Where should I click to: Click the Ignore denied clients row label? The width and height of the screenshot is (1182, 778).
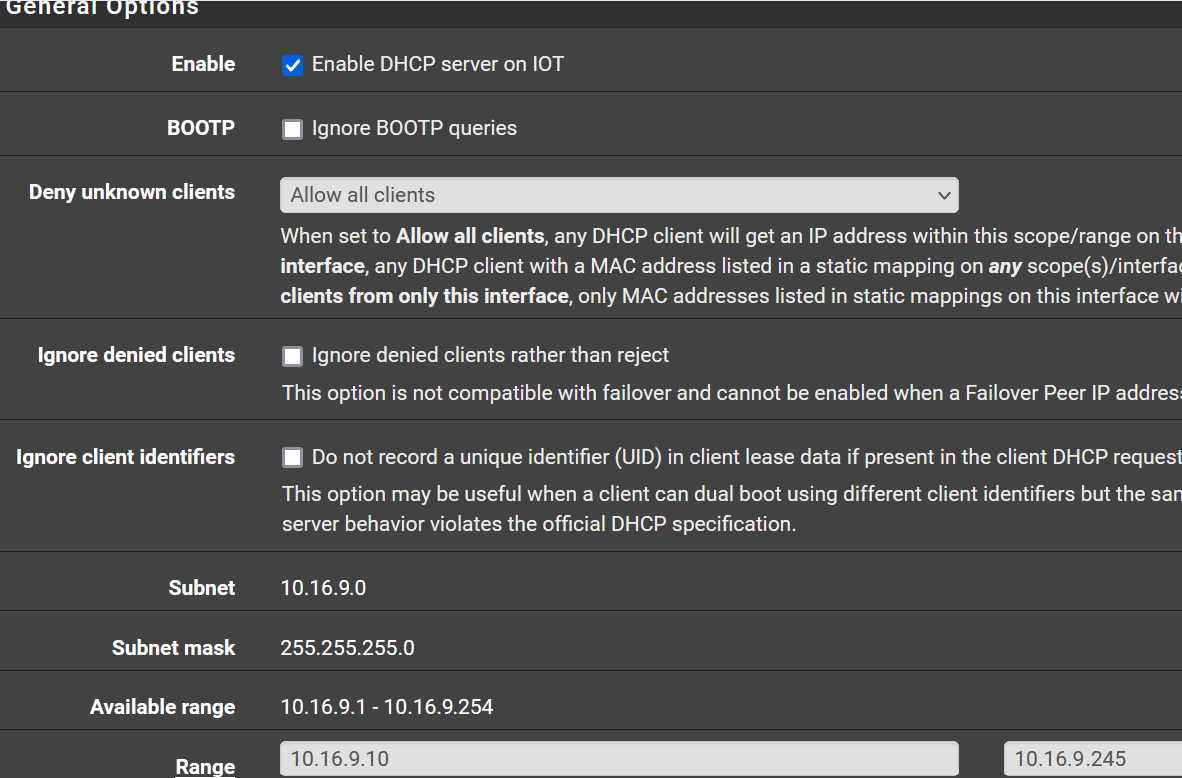[136, 355]
